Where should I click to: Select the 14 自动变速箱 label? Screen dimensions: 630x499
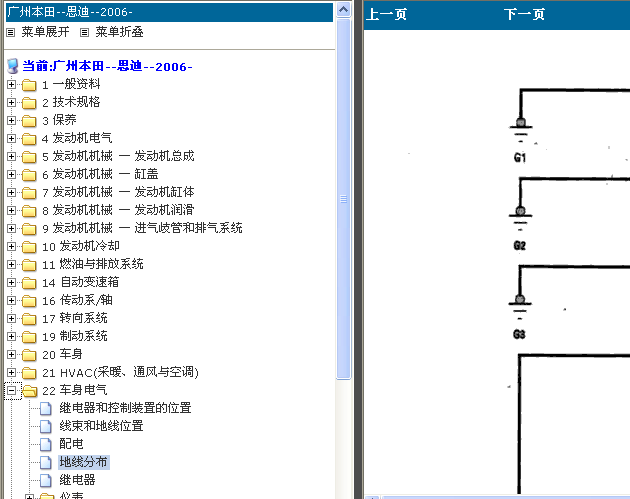click(81, 283)
